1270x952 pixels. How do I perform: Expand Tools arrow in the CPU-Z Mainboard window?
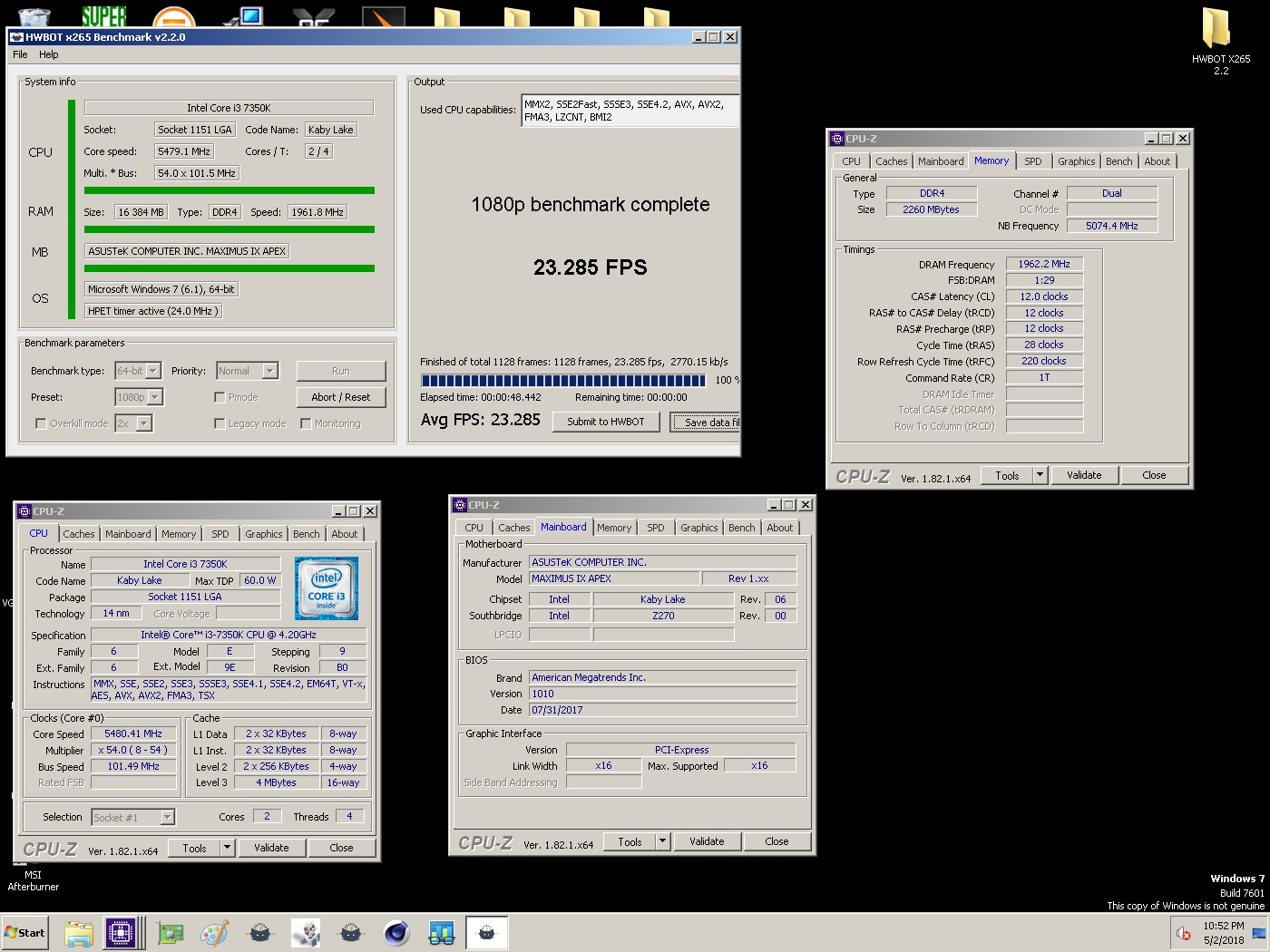click(663, 841)
